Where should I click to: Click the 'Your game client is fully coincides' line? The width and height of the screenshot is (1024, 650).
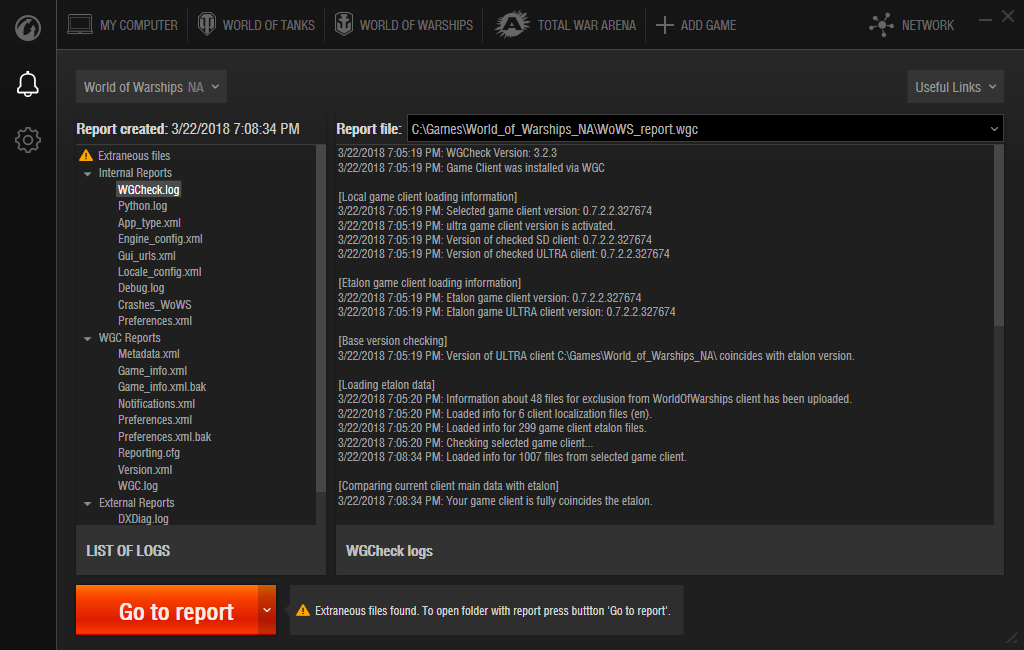(495, 501)
